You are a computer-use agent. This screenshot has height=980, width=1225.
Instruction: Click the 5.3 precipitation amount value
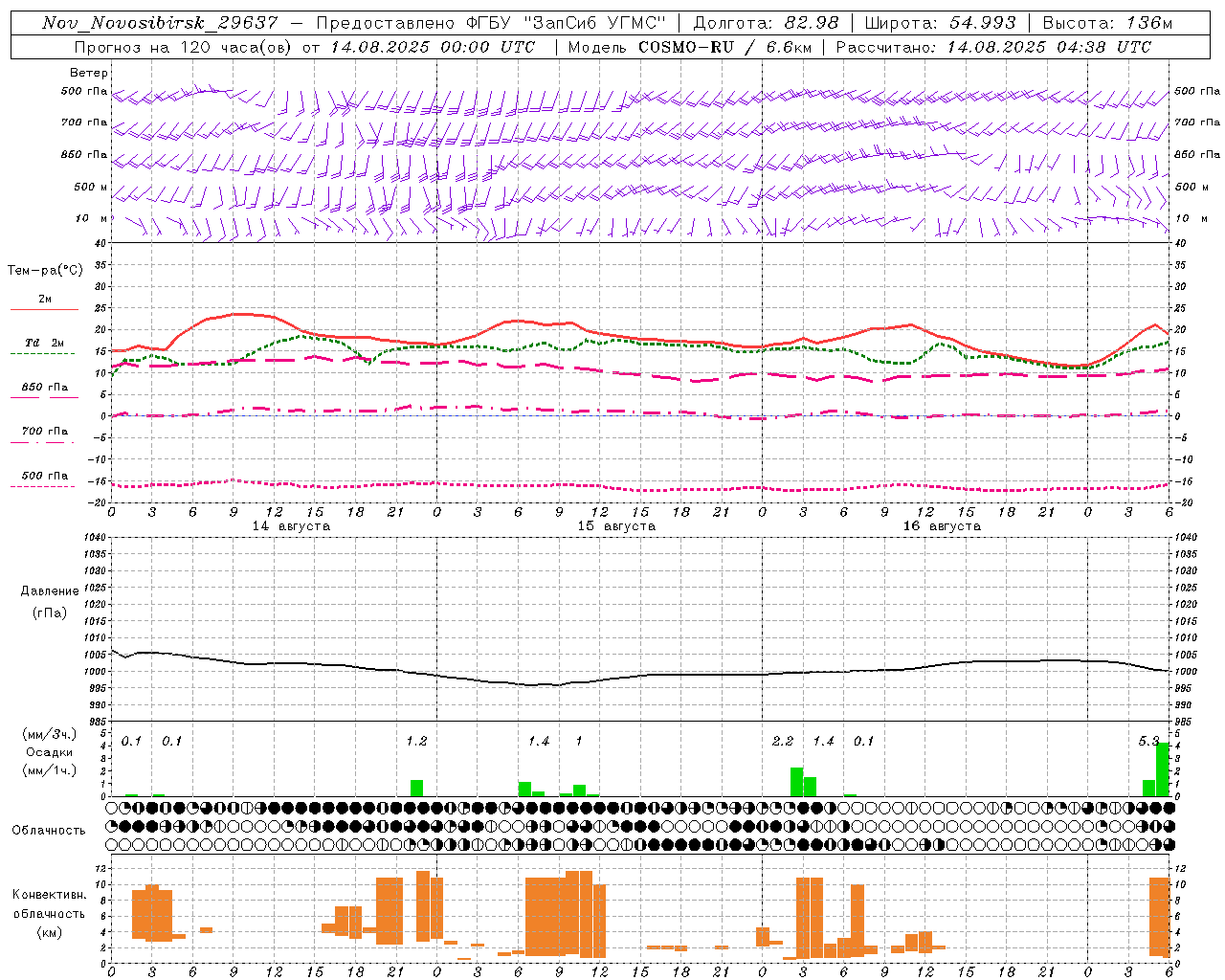tap(1148, 741)
